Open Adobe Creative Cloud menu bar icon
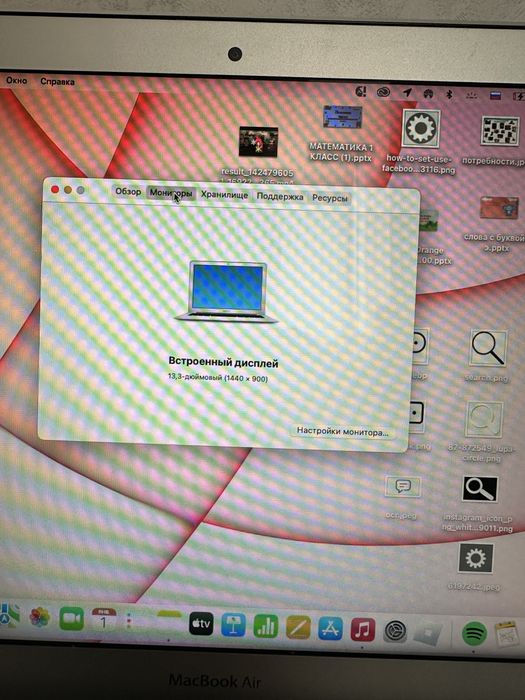Viewport: 525px width, 700px height. coord(383,92)
